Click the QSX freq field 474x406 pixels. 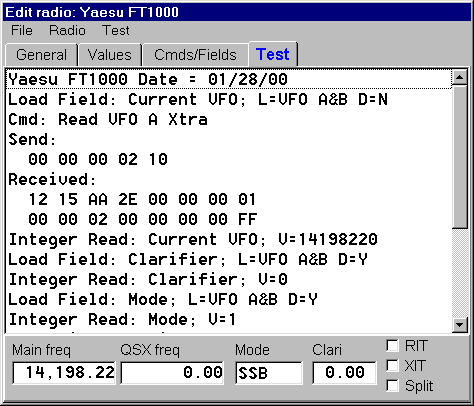[172, 373]
